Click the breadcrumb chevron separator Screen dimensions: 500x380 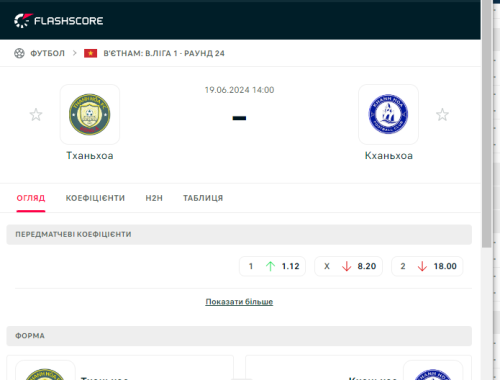click(75, 53)
